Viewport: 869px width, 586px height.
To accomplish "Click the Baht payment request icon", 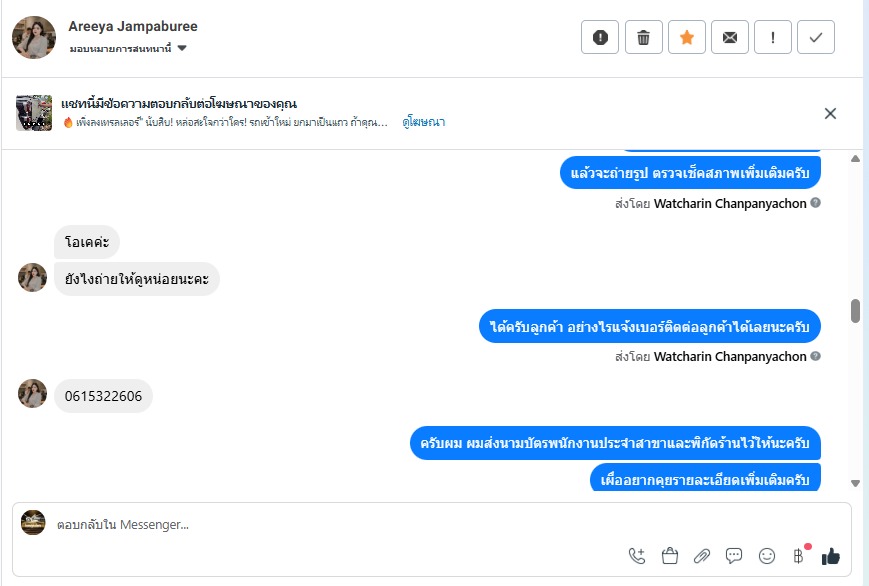I will point(798,556).
